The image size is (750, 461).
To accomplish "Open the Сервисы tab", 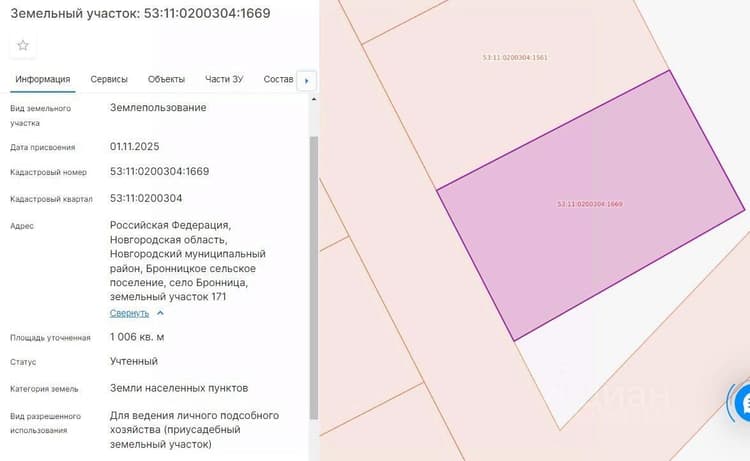I will 109,79.
